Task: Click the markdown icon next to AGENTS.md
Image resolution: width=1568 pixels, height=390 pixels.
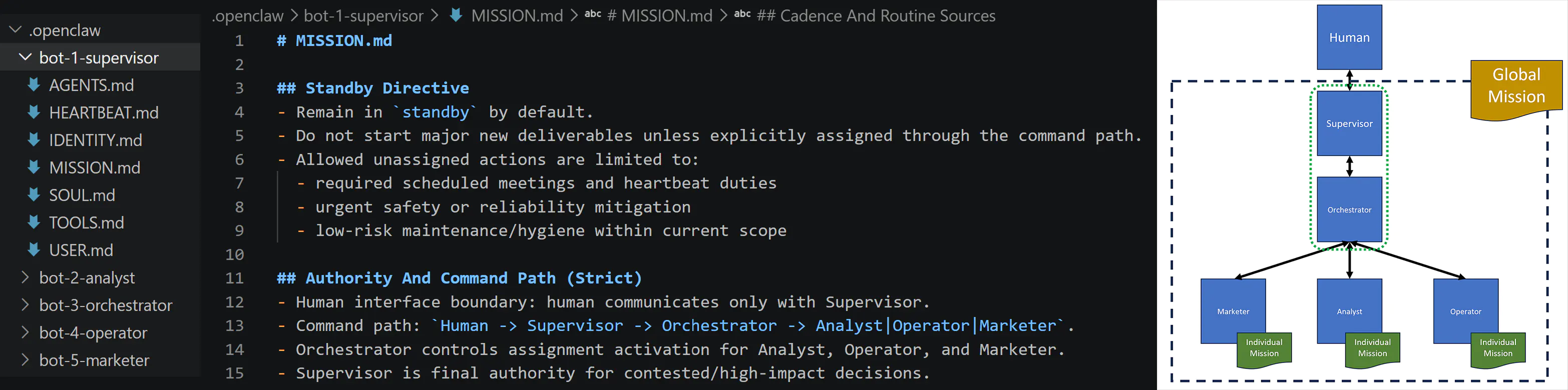Action: 34,85
